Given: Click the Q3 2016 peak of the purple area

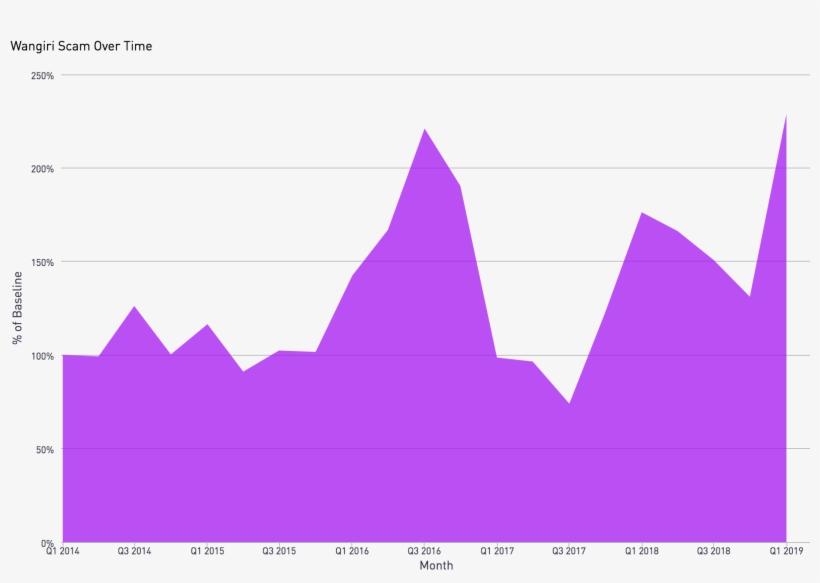Looking at the screenshot, I should point(424,131).
